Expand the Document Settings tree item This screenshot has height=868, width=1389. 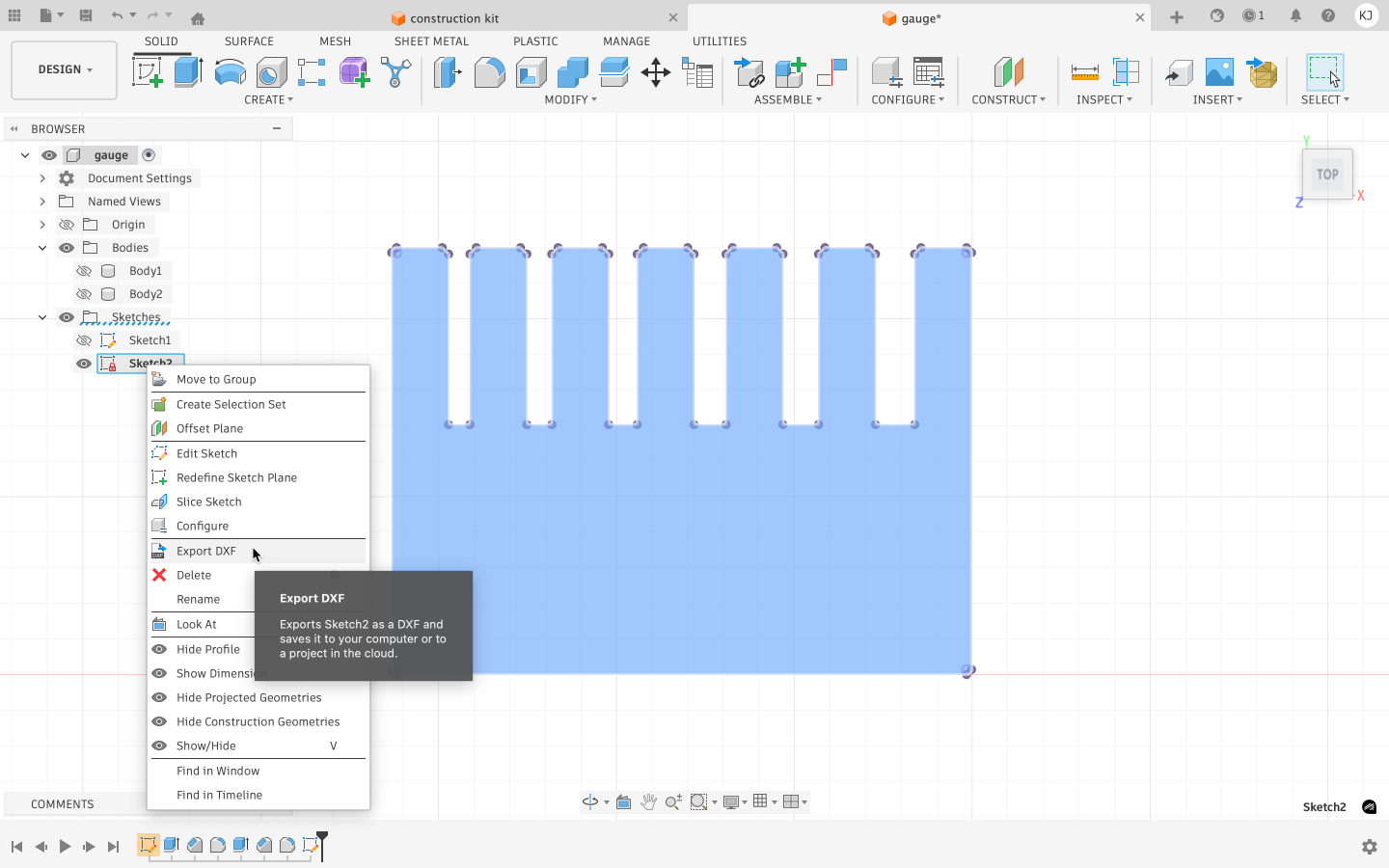(x=41, y=177)
